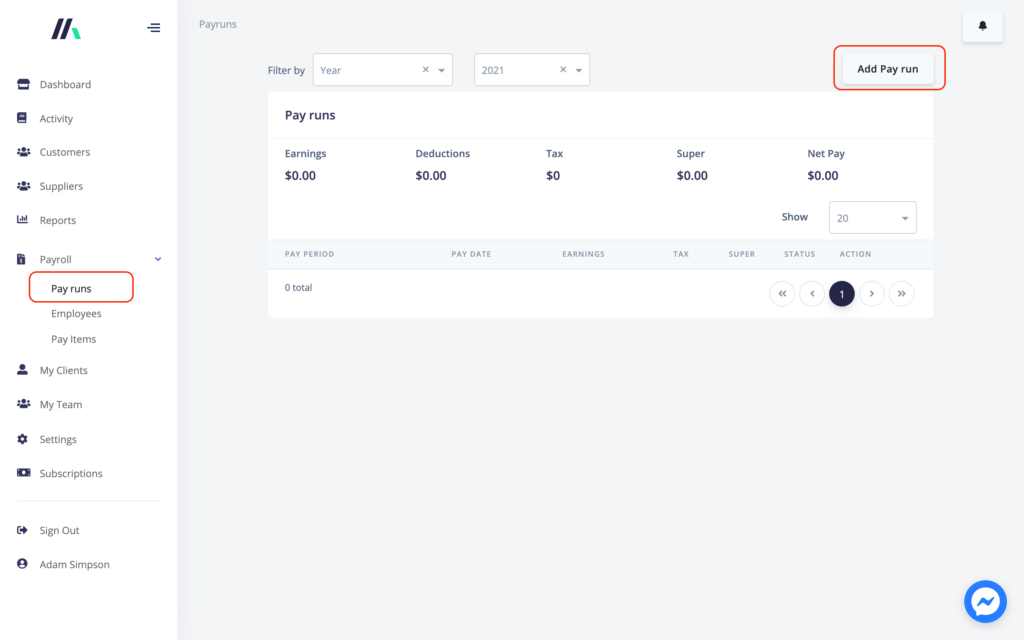Viewport: 1024px width, 640px height.
Task: Click the Subscriptions money icon
Action: pos(23,473)
